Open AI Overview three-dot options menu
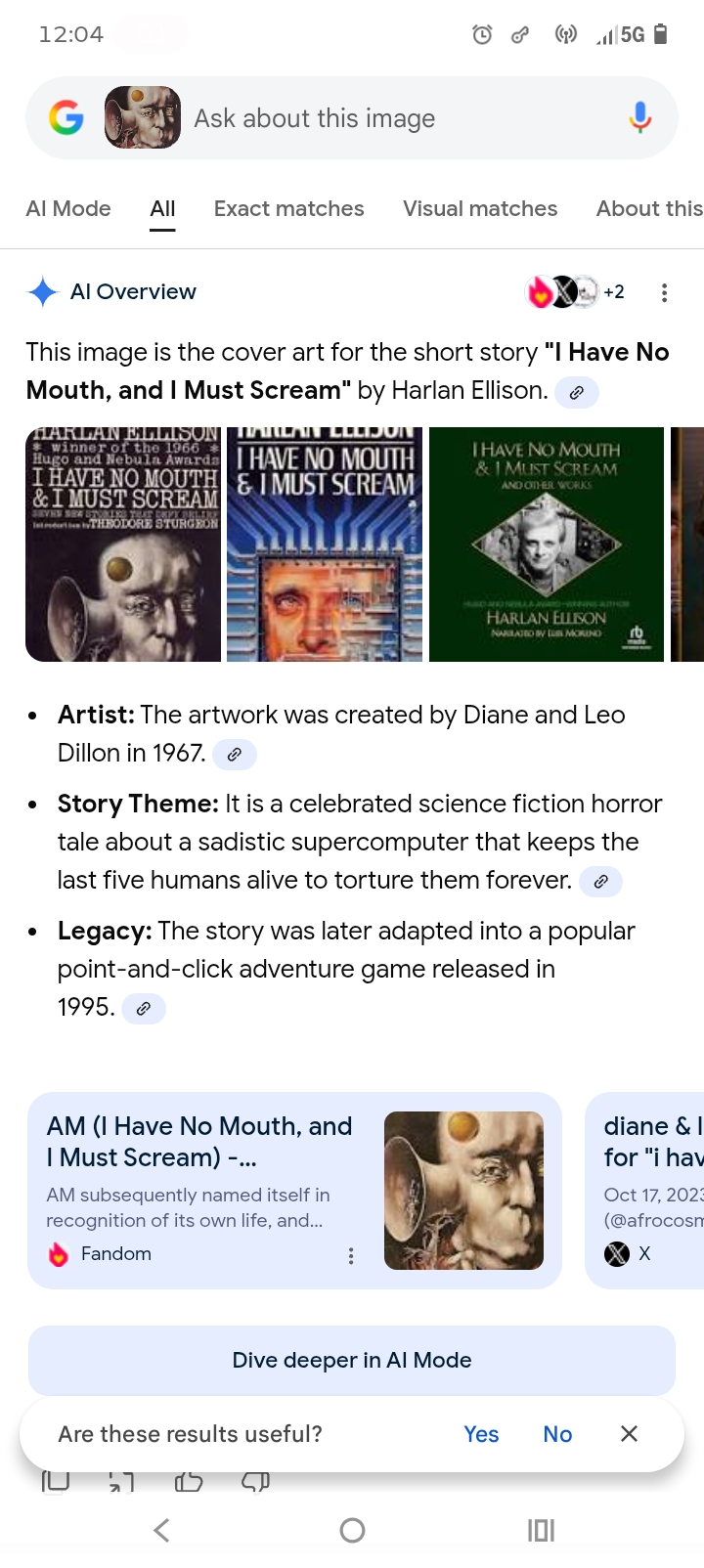The height and width of the screenshot is (1568, 704). pos(664,292)
